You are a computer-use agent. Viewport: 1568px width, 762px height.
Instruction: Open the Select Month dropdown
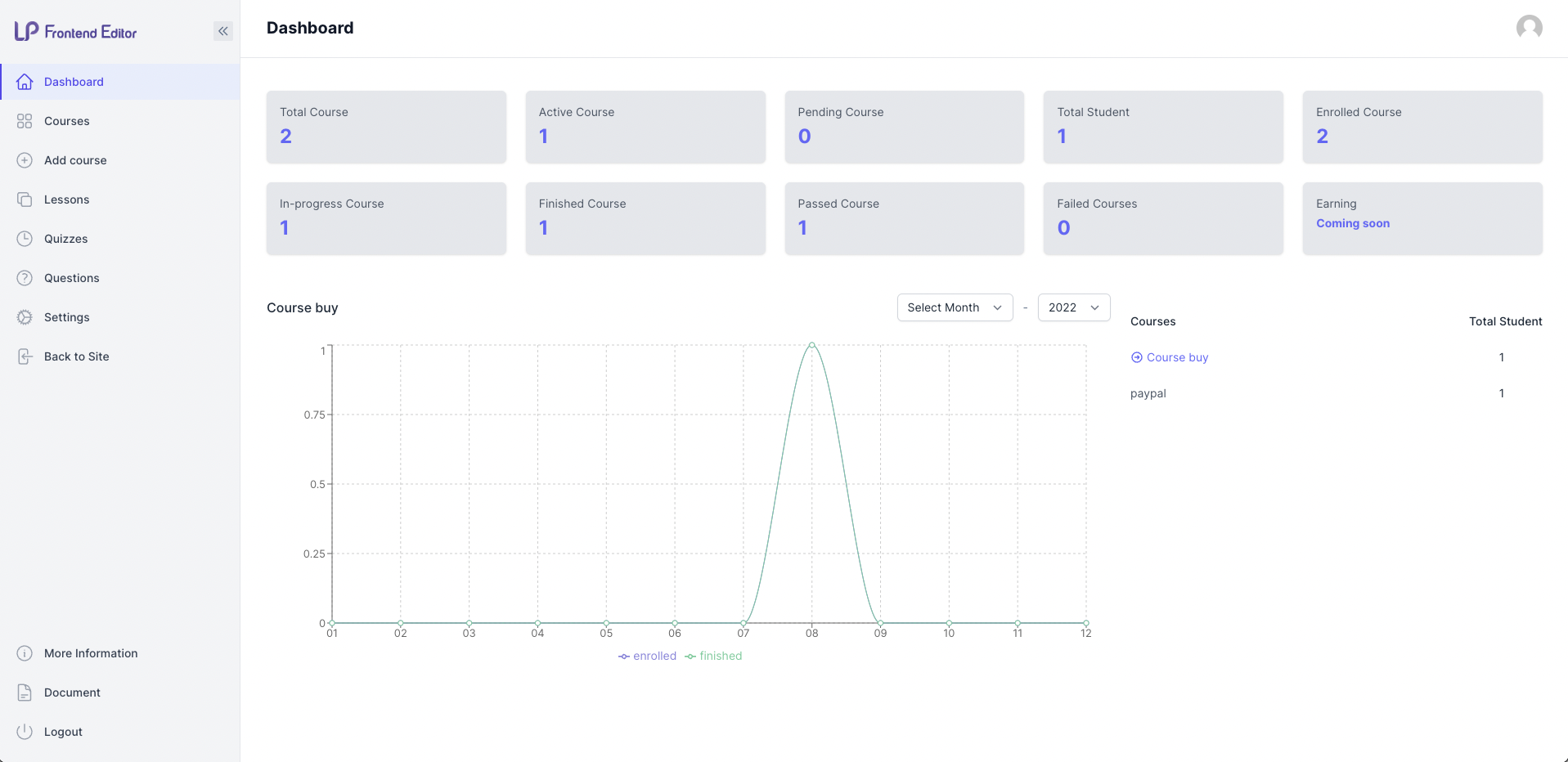click(x=955, y=307)
